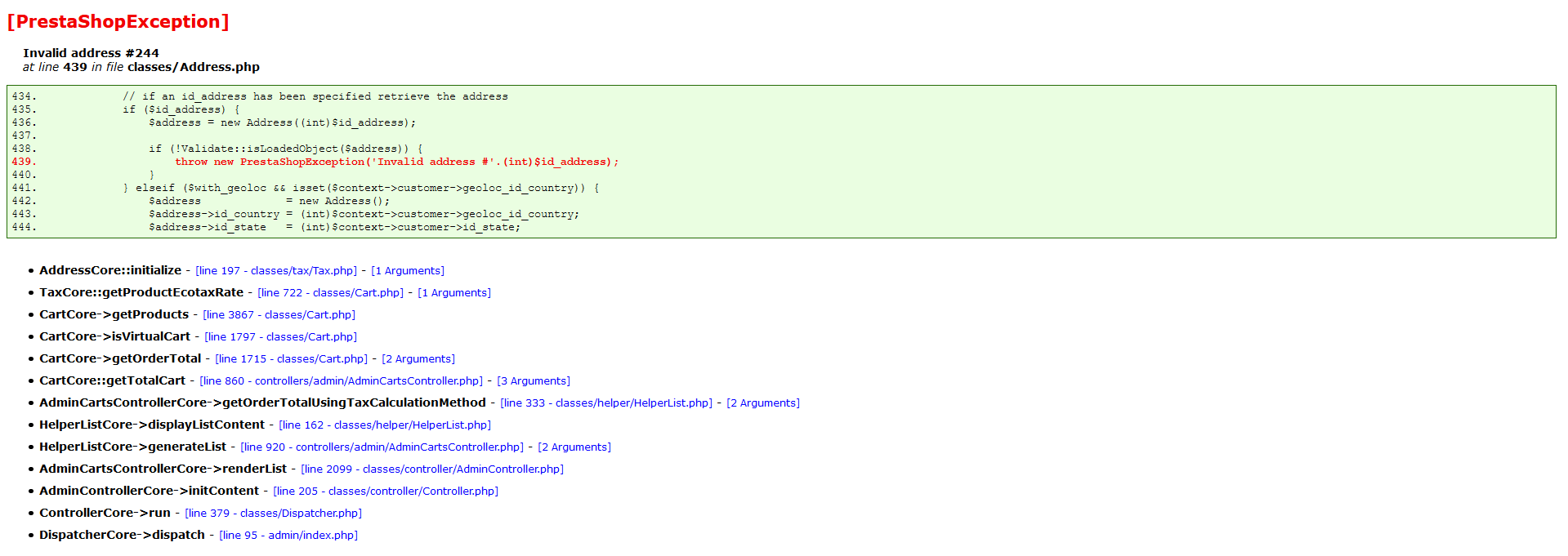
Task: Click the 'Invalid address #244' message
Action: point(91,53)
